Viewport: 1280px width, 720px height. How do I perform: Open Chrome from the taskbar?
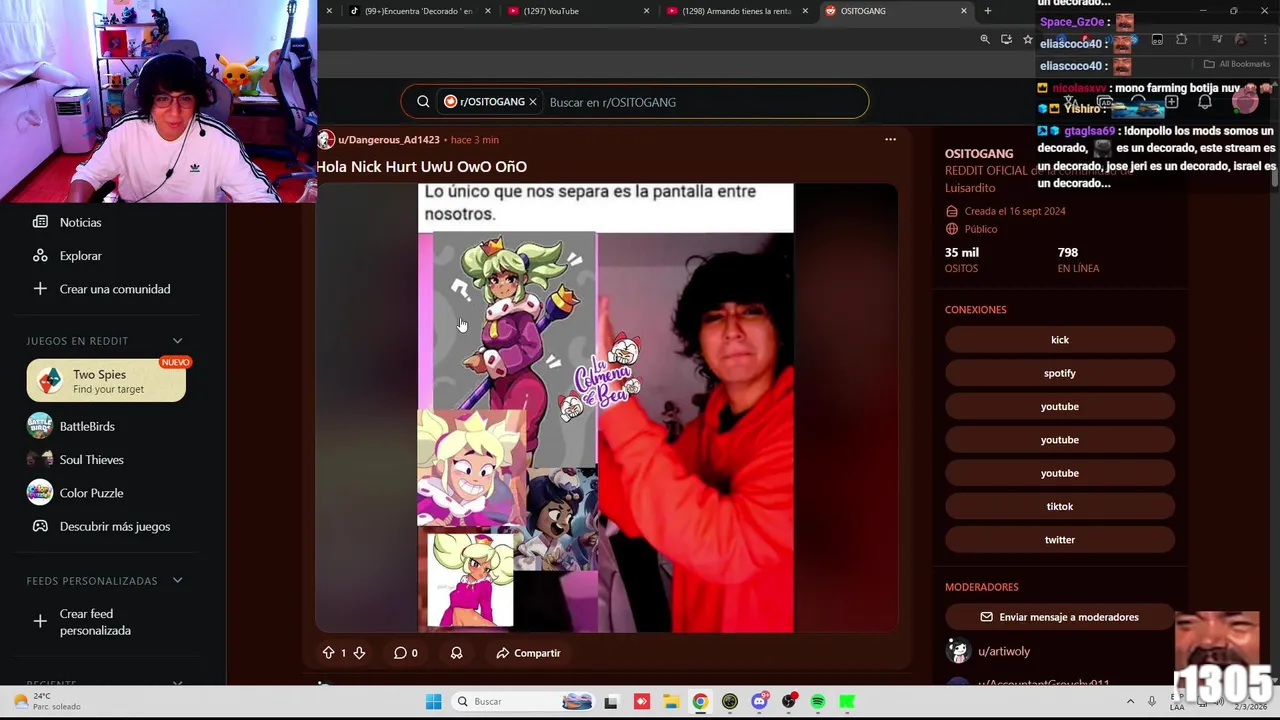tap(700, 701)
